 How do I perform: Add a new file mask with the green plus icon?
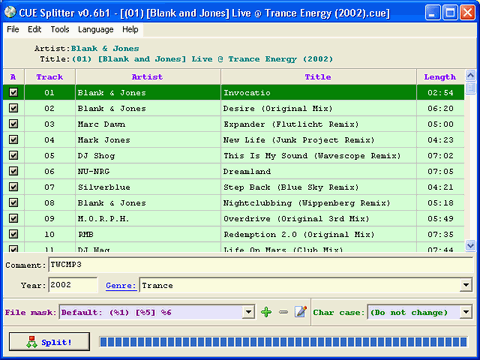pyautogui.click(x=266, y=312)
